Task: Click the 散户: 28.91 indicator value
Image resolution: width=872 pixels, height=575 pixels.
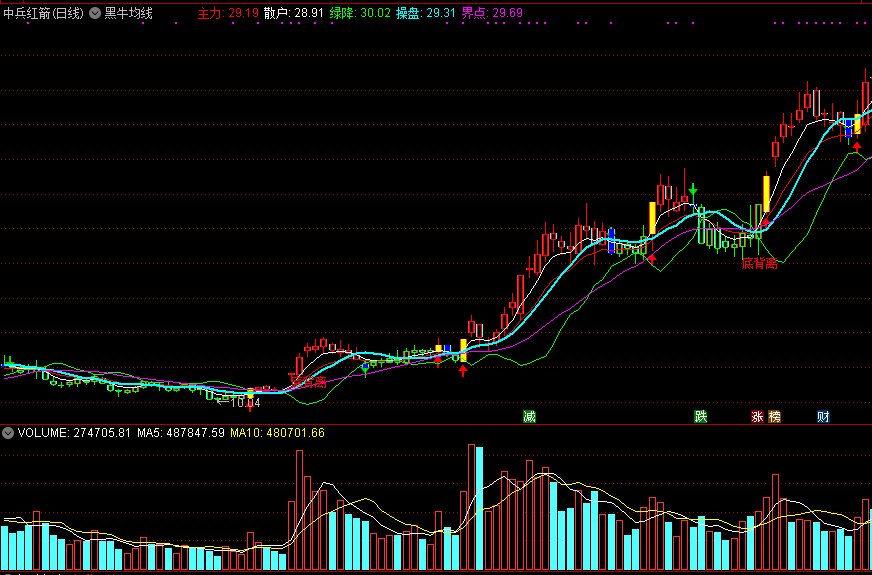Action: pyautogui.click(x=294, y=13)
